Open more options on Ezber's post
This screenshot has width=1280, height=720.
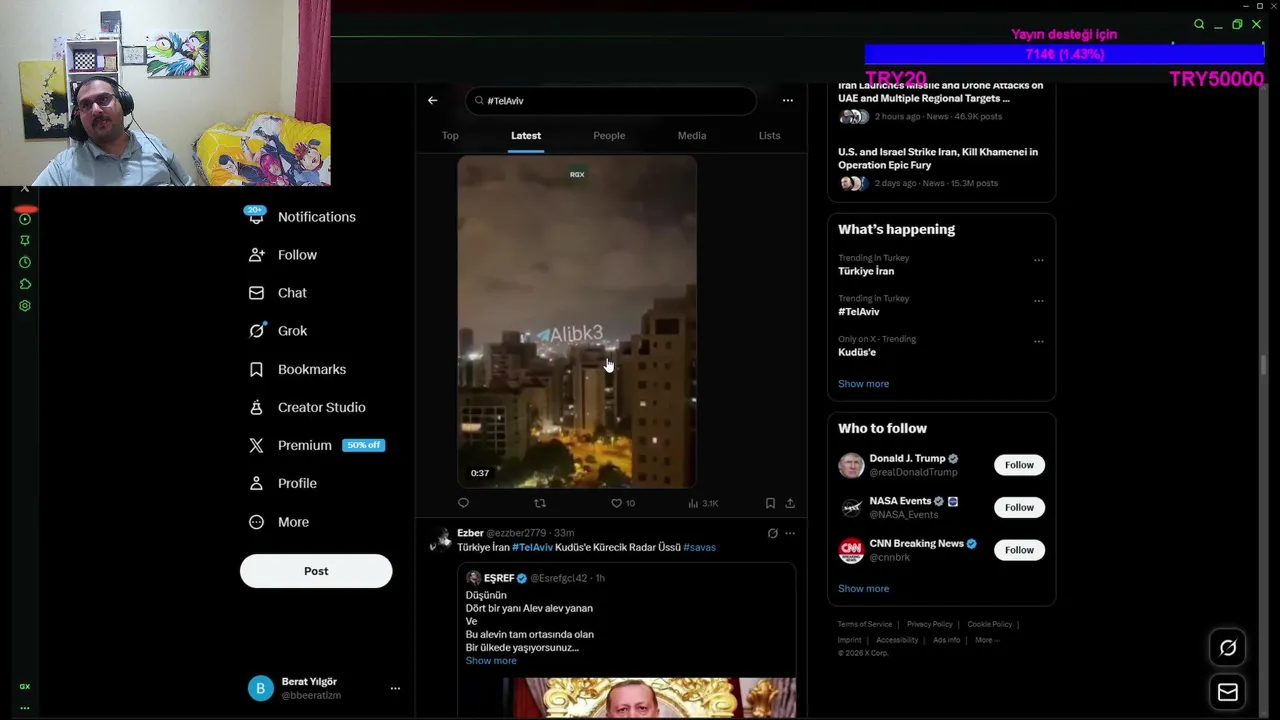point(790,533)
